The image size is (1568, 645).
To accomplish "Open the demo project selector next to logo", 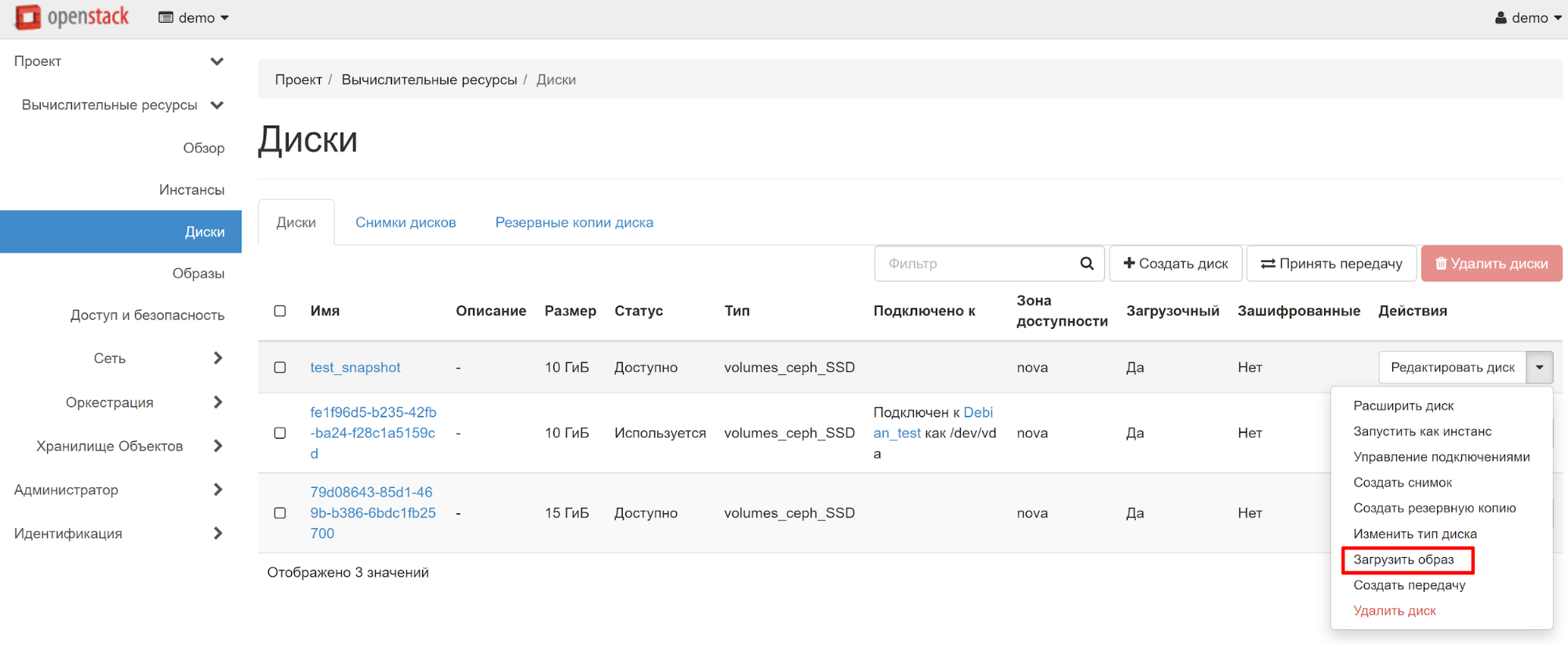I will point(193,17).
